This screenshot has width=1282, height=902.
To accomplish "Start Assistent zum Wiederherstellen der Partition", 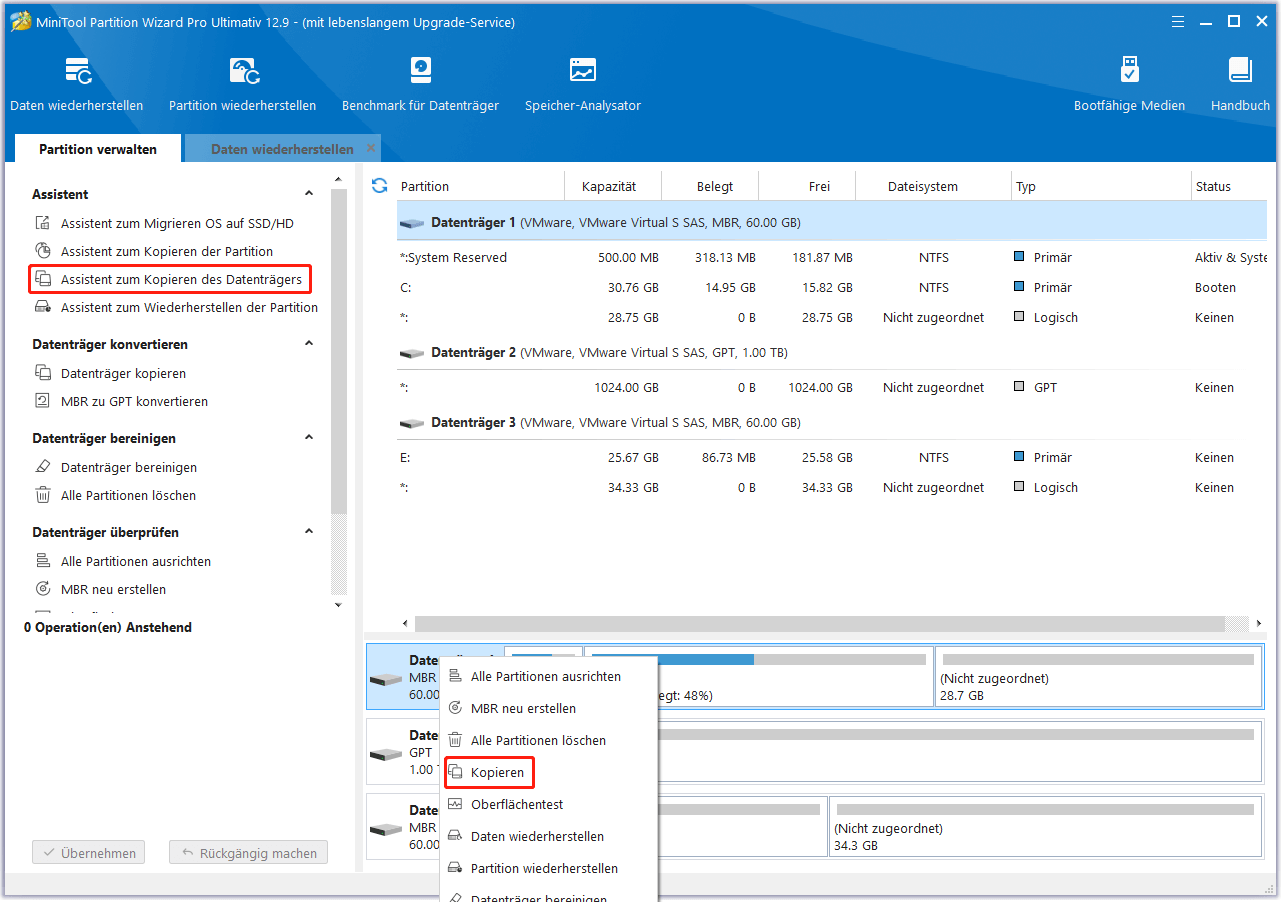I will tap(177, 307).
